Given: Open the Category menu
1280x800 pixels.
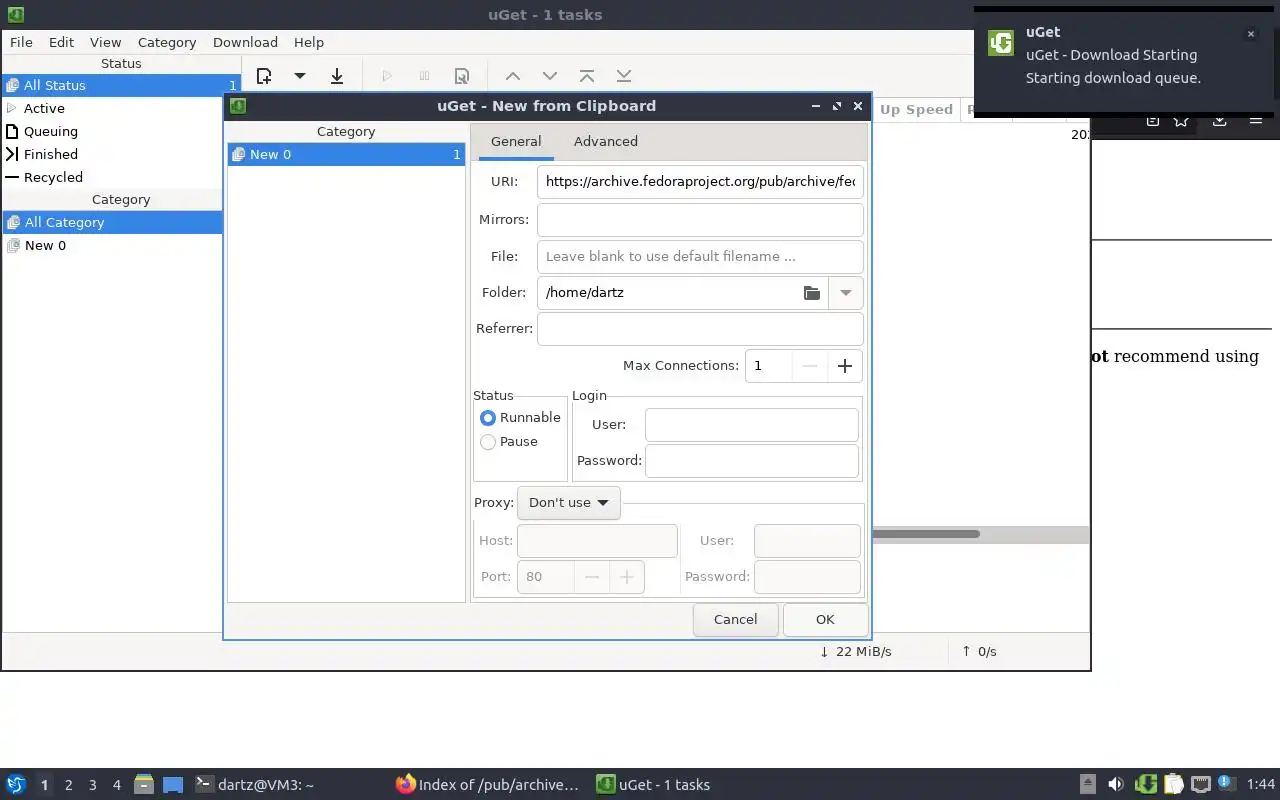Looking at the screenshot, I should coord(167,42).
